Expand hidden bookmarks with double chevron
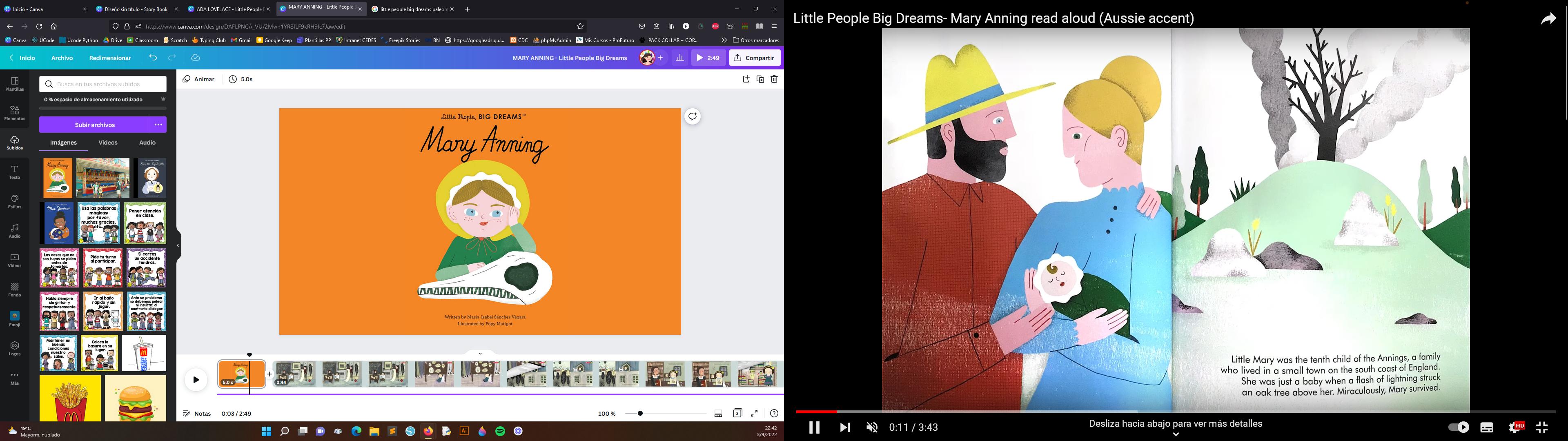The image size is (1568, 441). pos(724,40)
